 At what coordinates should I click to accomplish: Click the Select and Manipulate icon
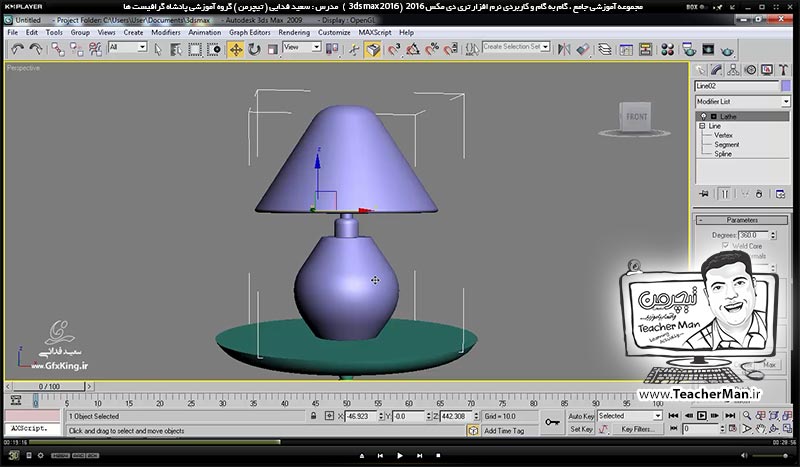[x=354, y=50]
